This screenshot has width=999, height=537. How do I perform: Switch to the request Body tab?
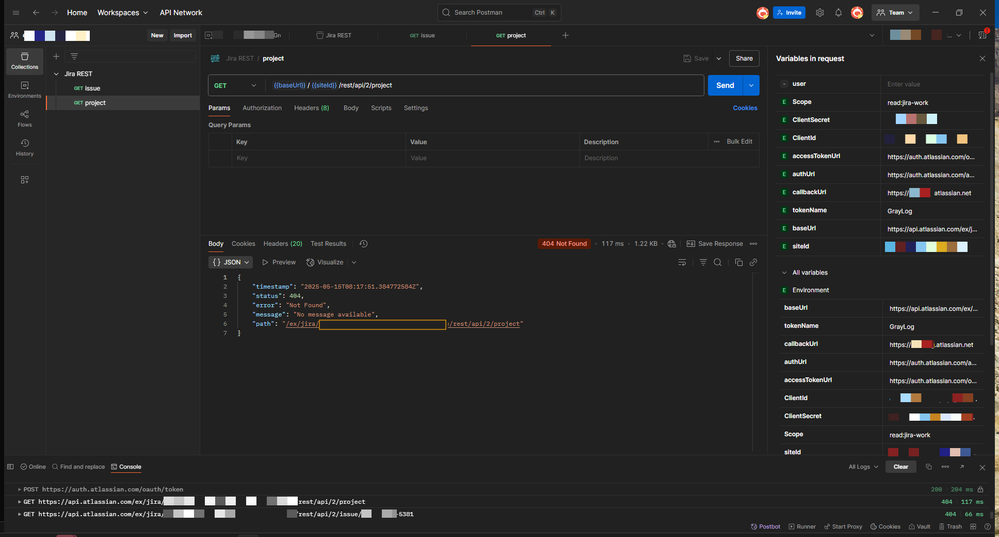[x=351, y=108]
